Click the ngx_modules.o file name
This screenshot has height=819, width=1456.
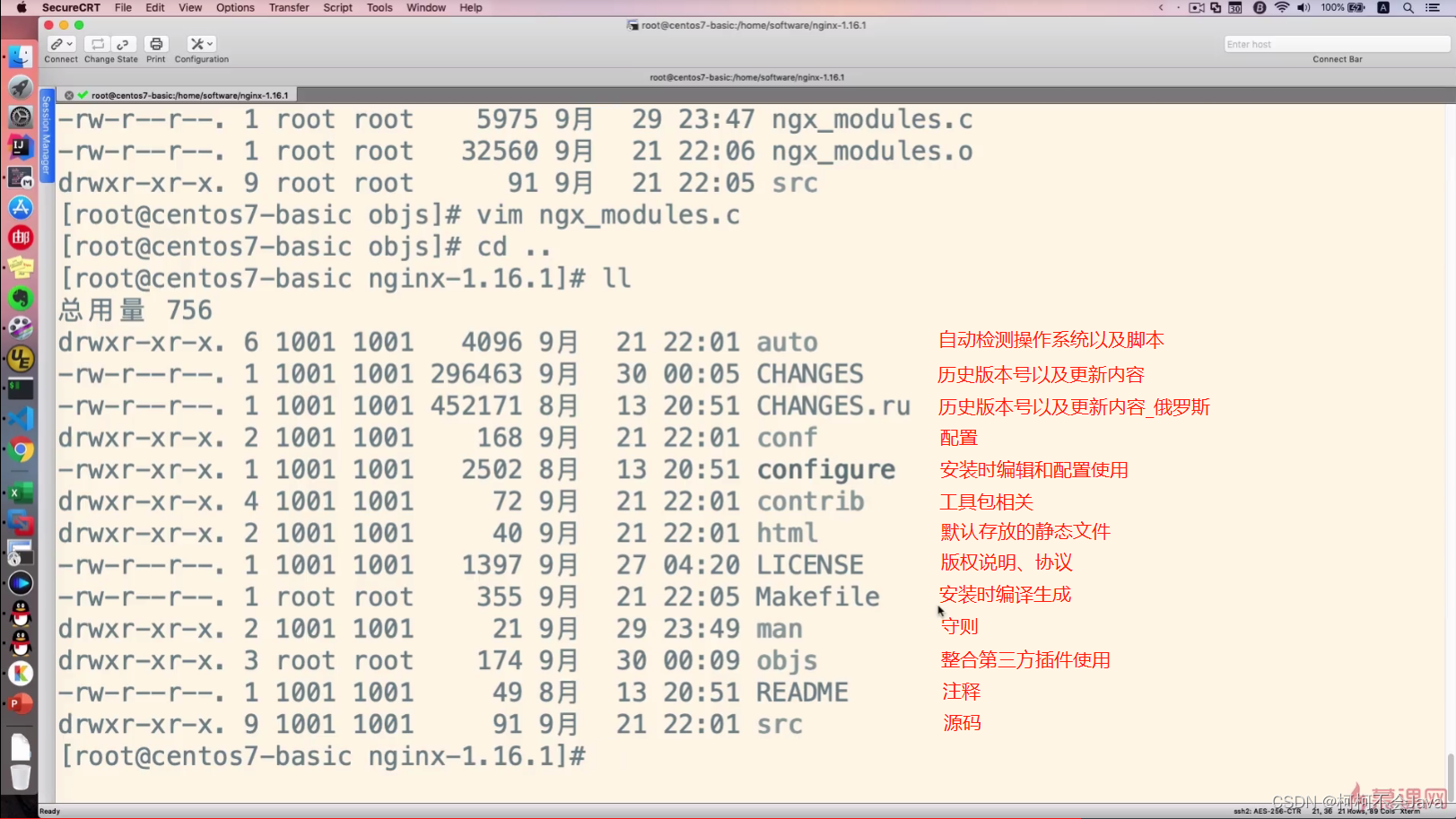point(872,152)
